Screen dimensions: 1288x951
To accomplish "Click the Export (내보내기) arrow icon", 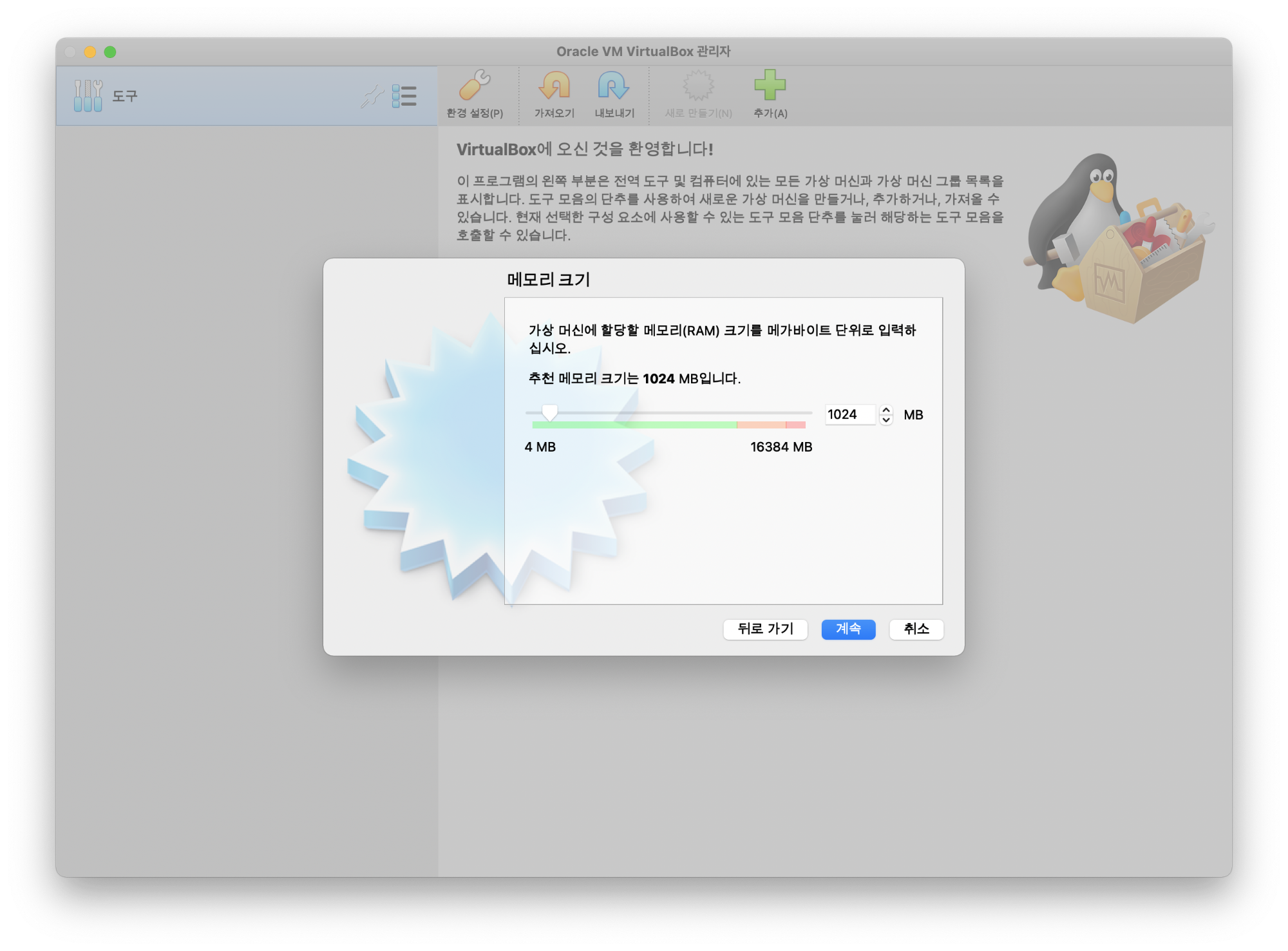I will [x=614, y=86].
